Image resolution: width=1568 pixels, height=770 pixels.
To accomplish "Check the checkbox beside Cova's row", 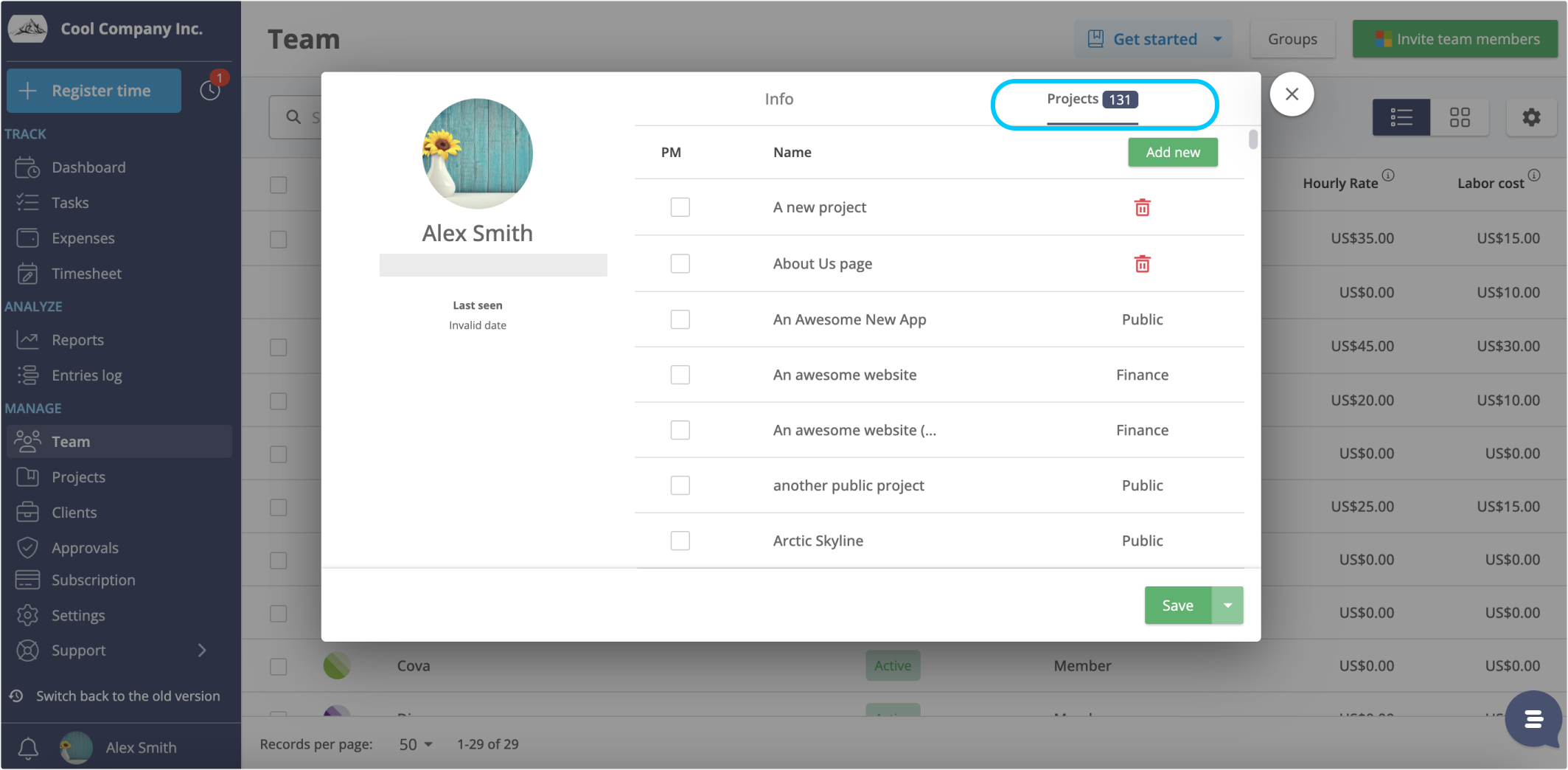I will [278, 666].
